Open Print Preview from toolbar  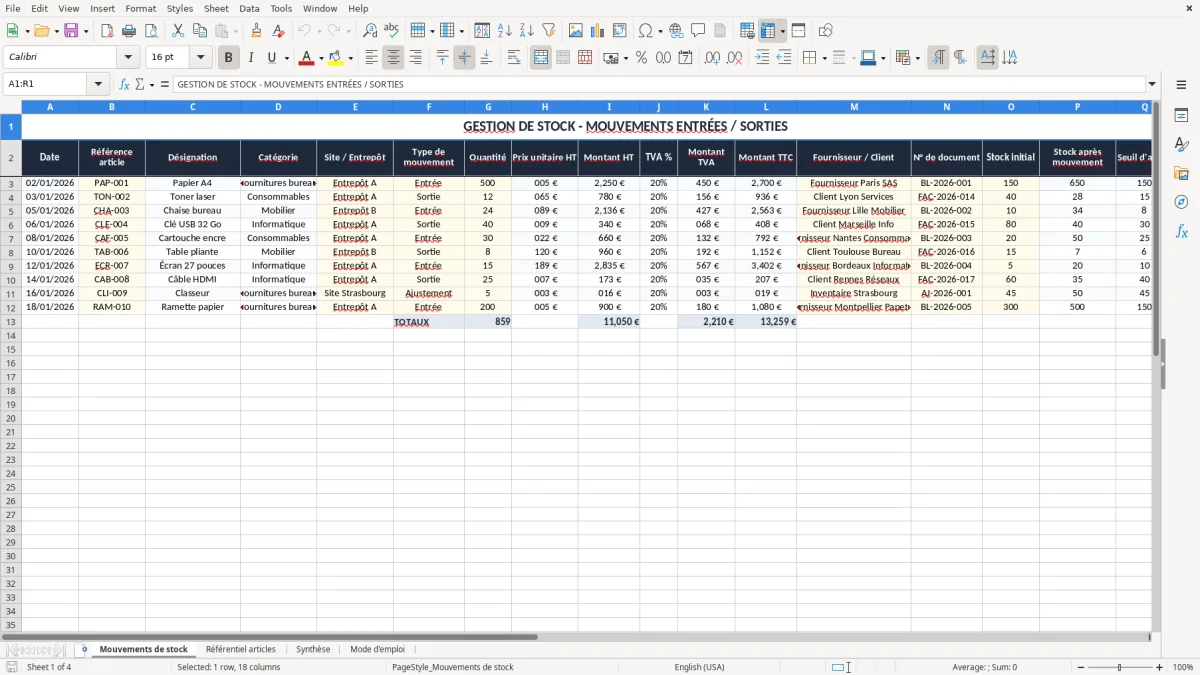(151, 31)
